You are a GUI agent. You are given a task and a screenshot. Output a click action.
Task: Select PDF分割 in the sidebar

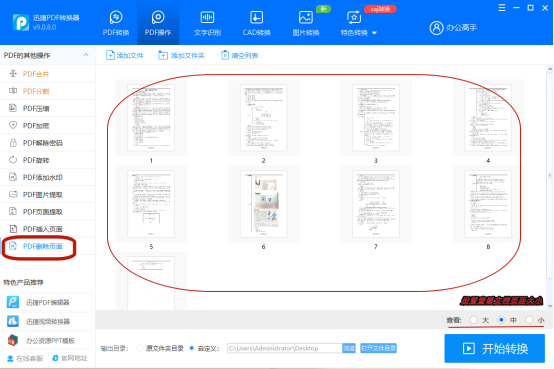48,91
